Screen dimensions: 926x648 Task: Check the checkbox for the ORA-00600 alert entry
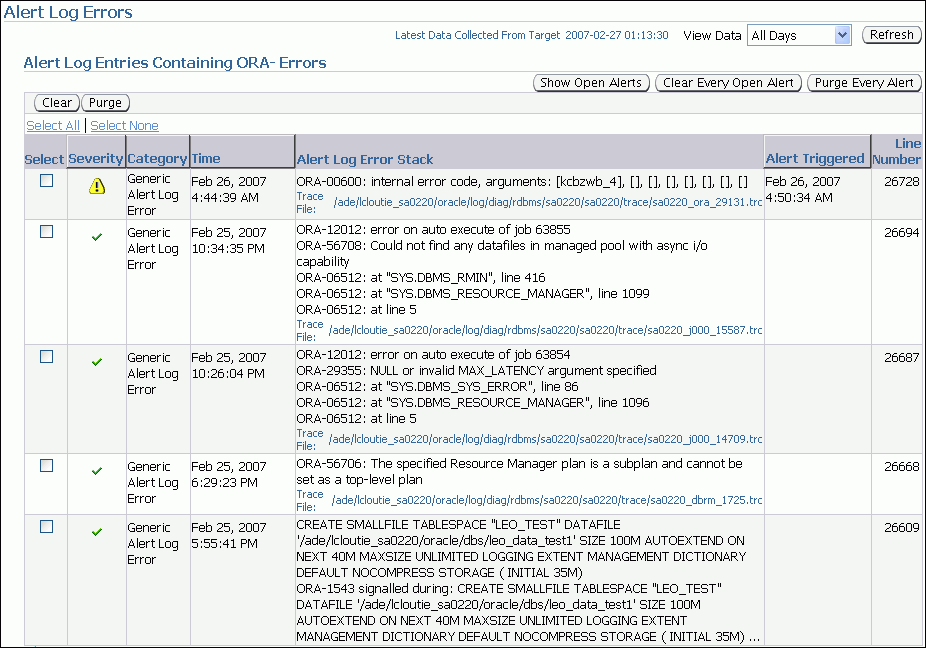pos(44,178)
